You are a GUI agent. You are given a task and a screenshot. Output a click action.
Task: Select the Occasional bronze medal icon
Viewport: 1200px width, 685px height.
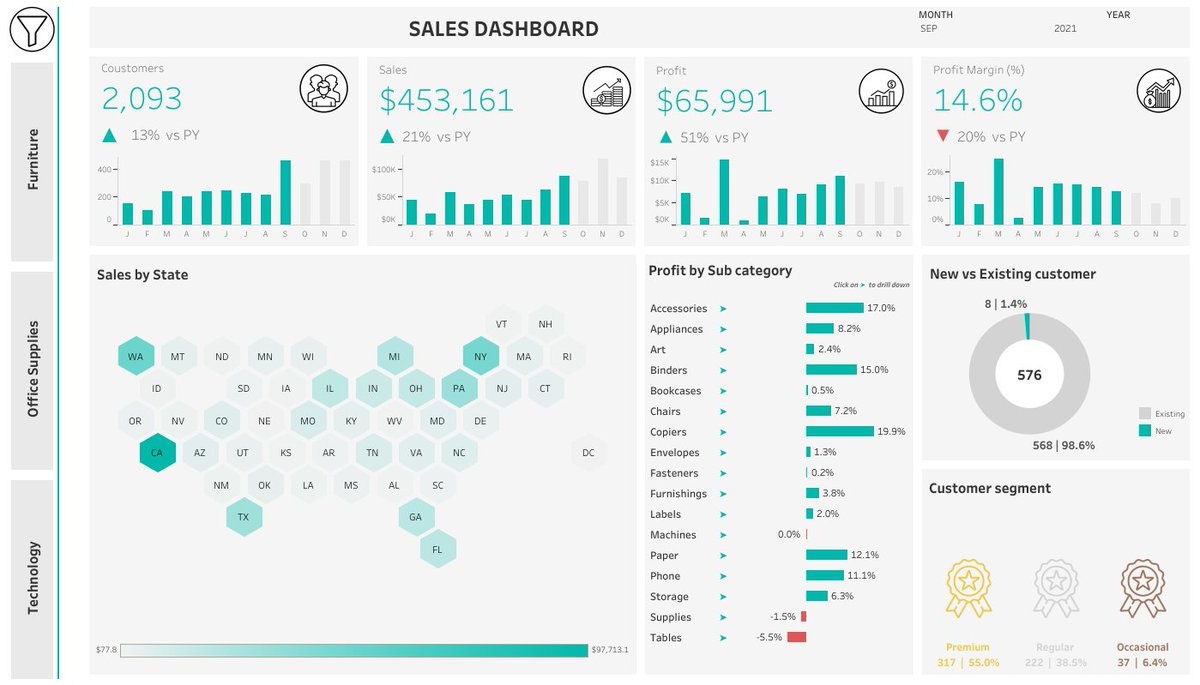[x=1142, y=587]
